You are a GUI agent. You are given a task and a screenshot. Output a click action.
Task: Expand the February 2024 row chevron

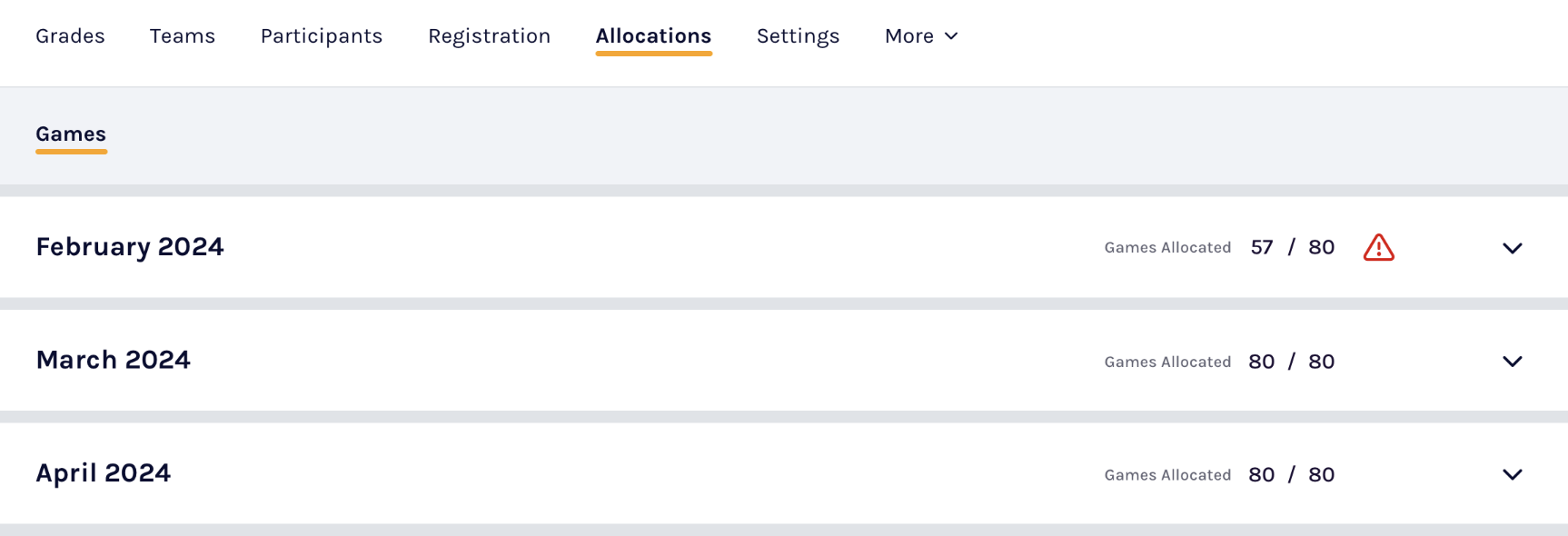pyautogui.click(x=1512, y=248)
